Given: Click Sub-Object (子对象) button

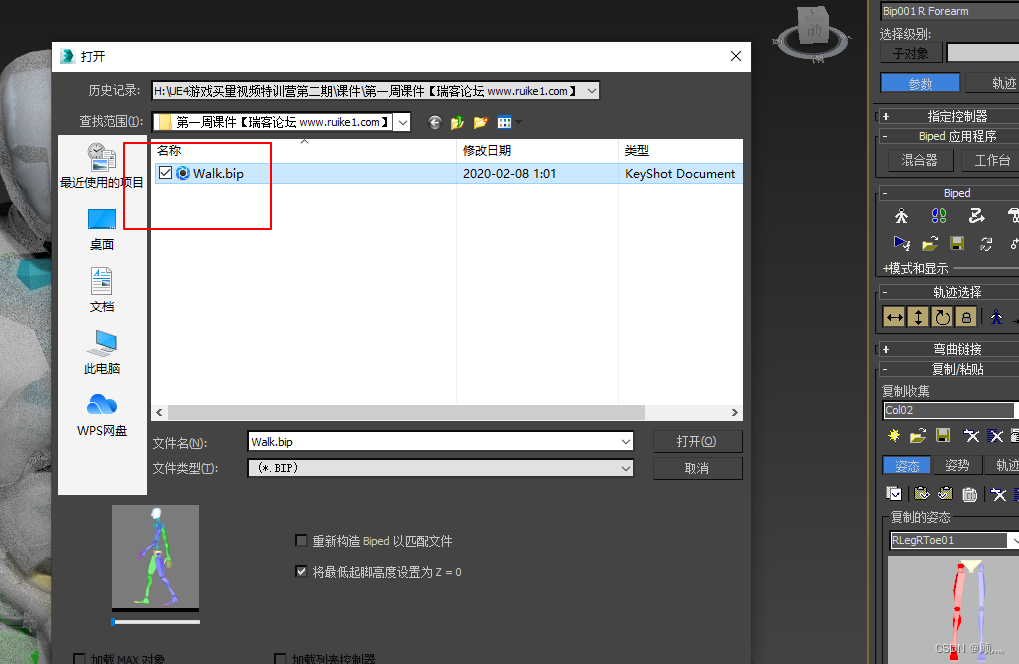Looking at the screenshot, I should (x=911, y=53).
